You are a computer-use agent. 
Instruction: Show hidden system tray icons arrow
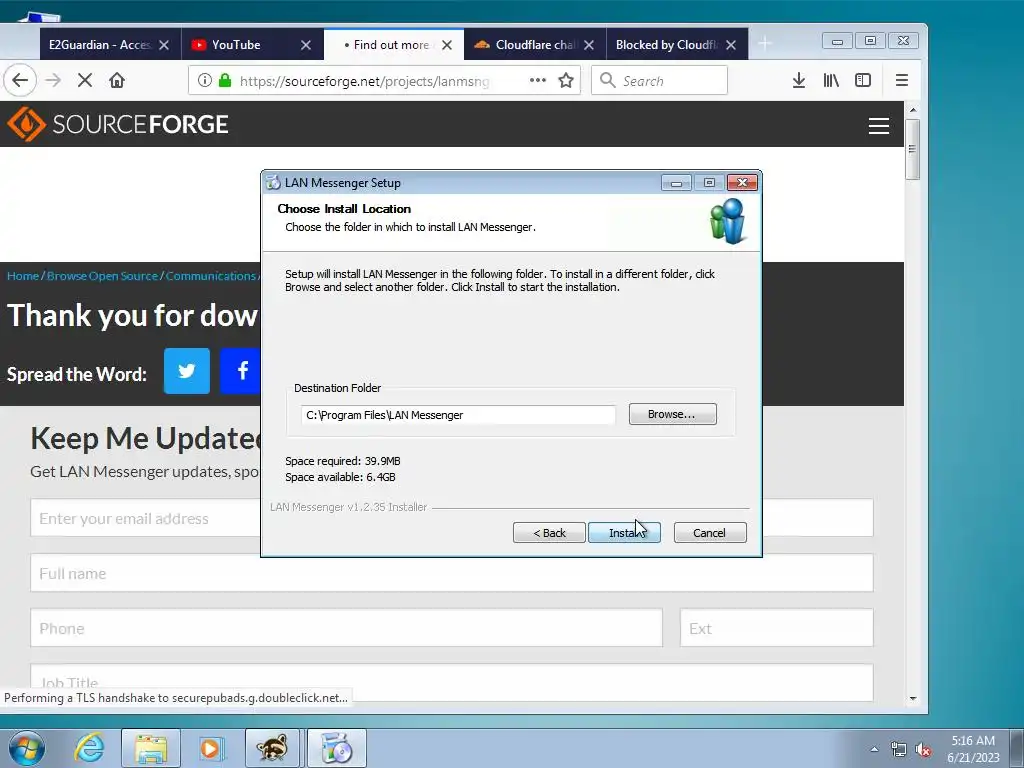874,749
